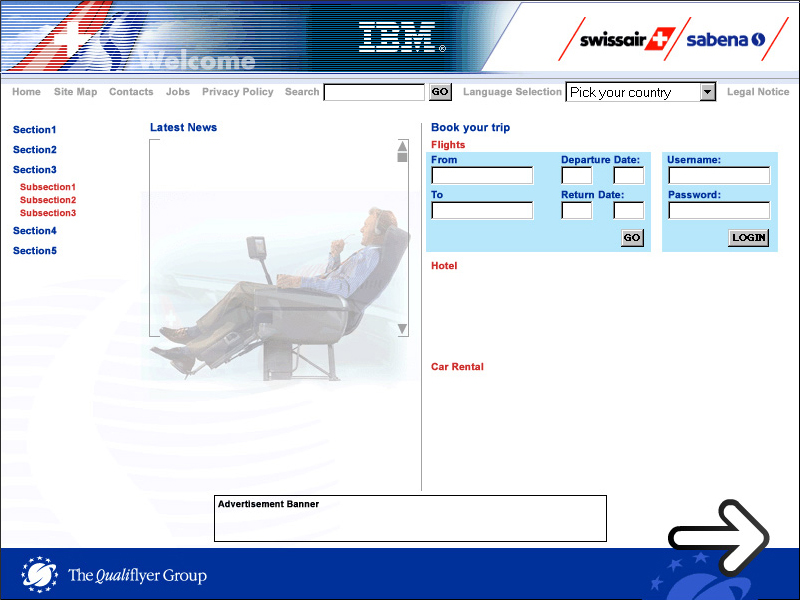The image size is (800, 600).
Task: Open the Site Map menu item
Action: pyautogui.click(x=75, y=92)
